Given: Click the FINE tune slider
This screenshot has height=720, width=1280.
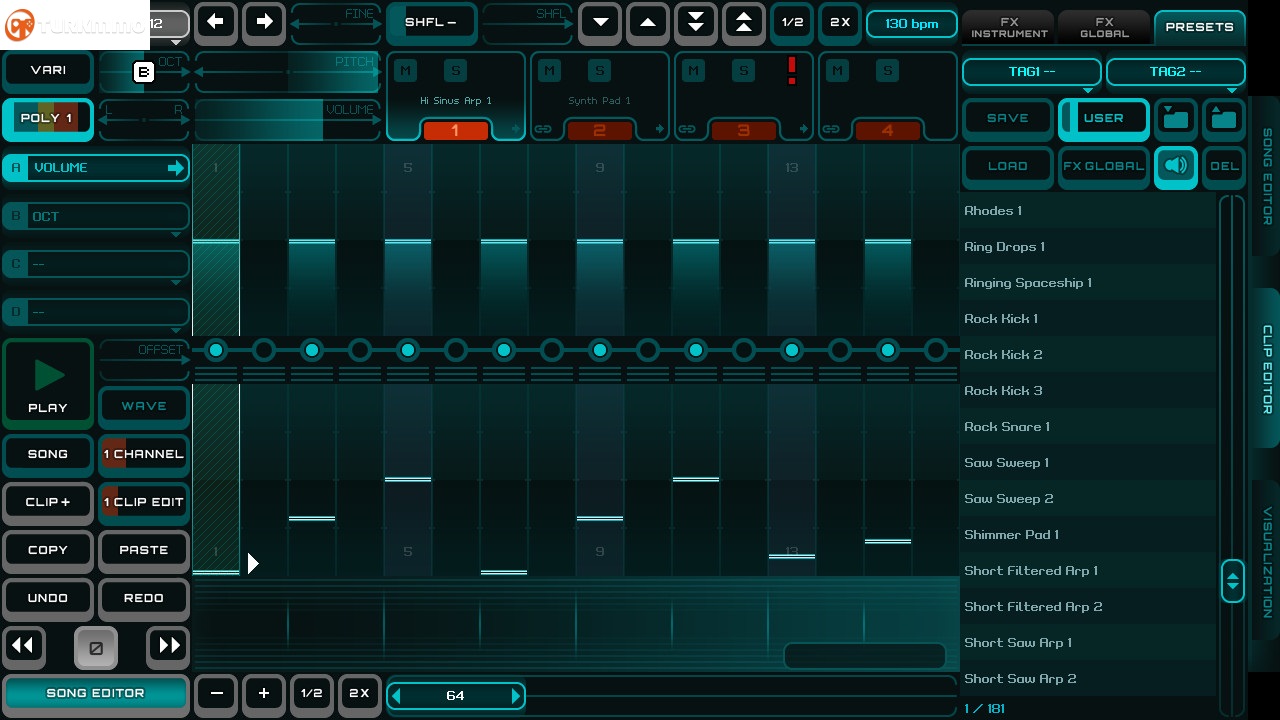Looking at the screenshot, I should click(x=336, y=22).
